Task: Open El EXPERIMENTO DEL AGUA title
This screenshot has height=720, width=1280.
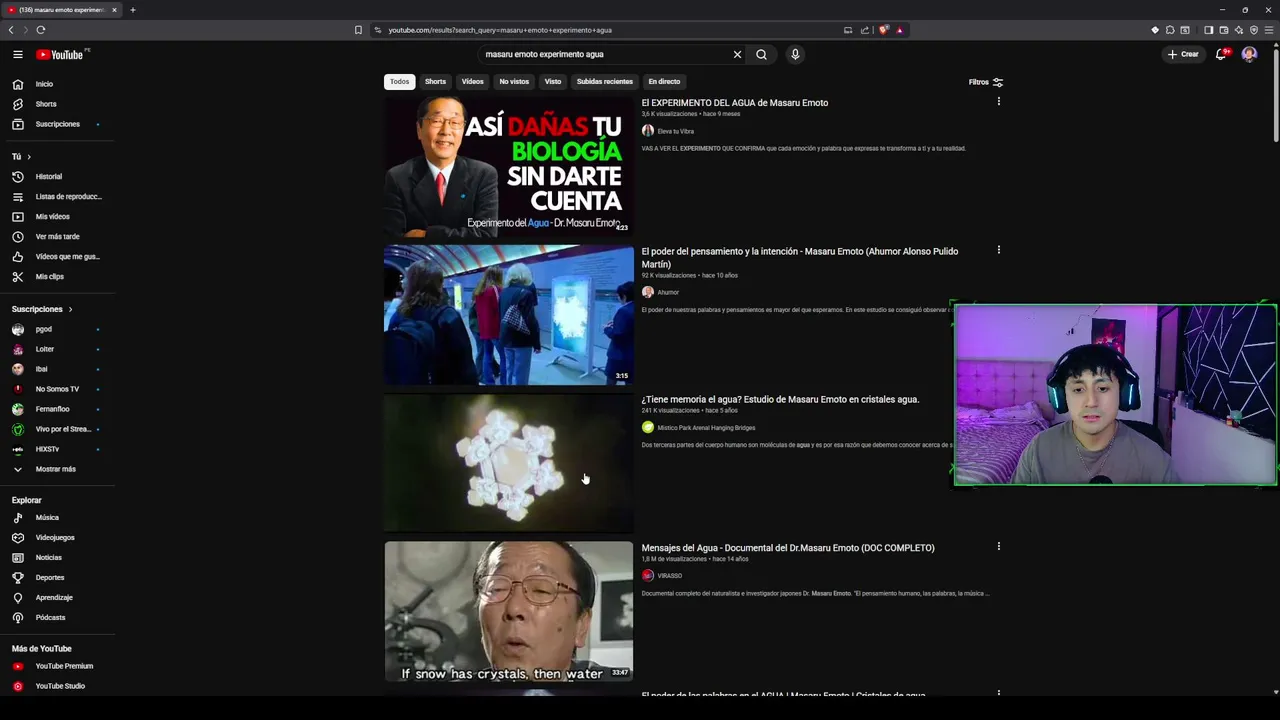Action: coord(735,103)
